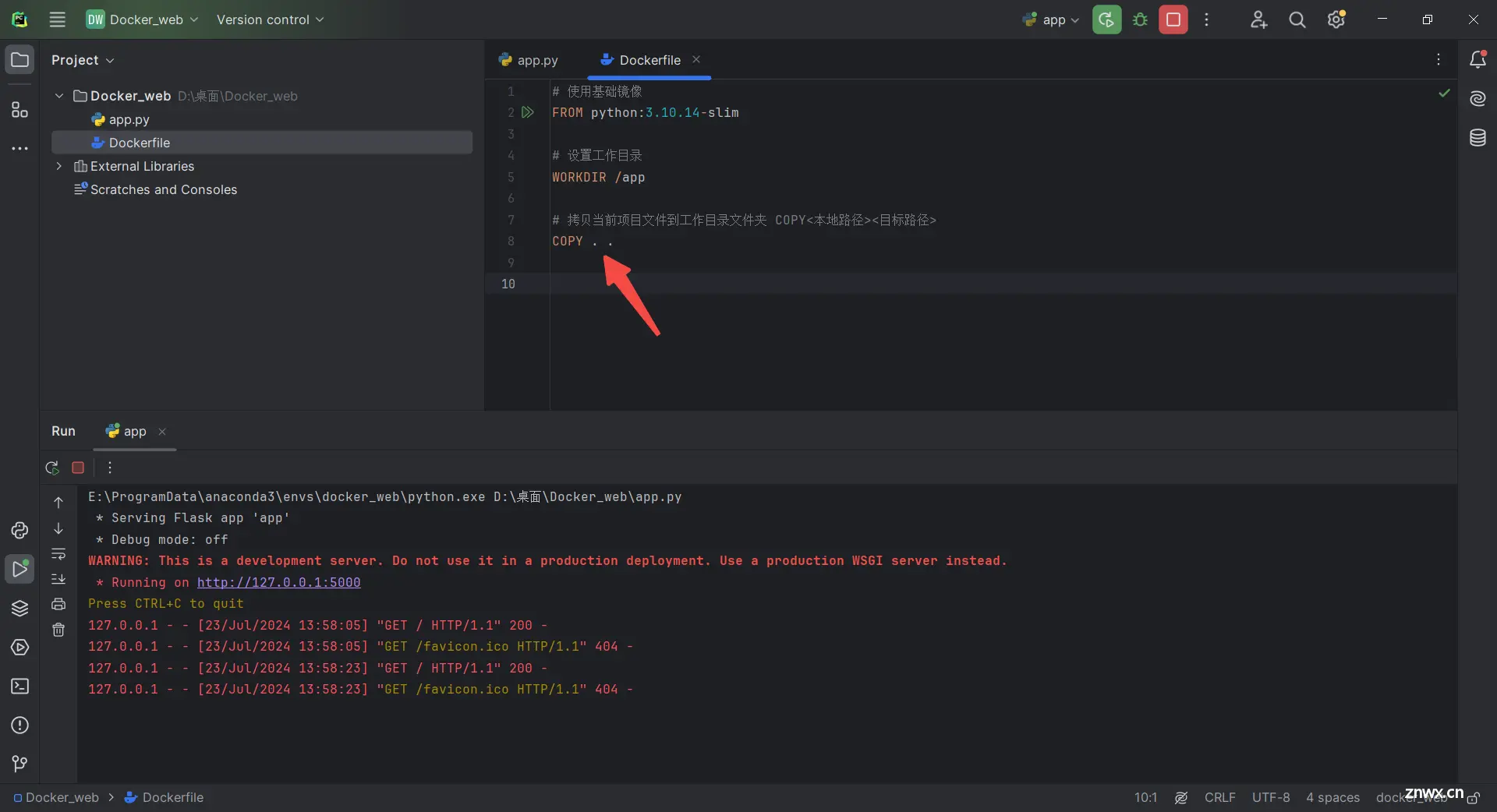Toggle the Project tool window folder icon
Screen dimensions: 1497x812
[19, 60]
